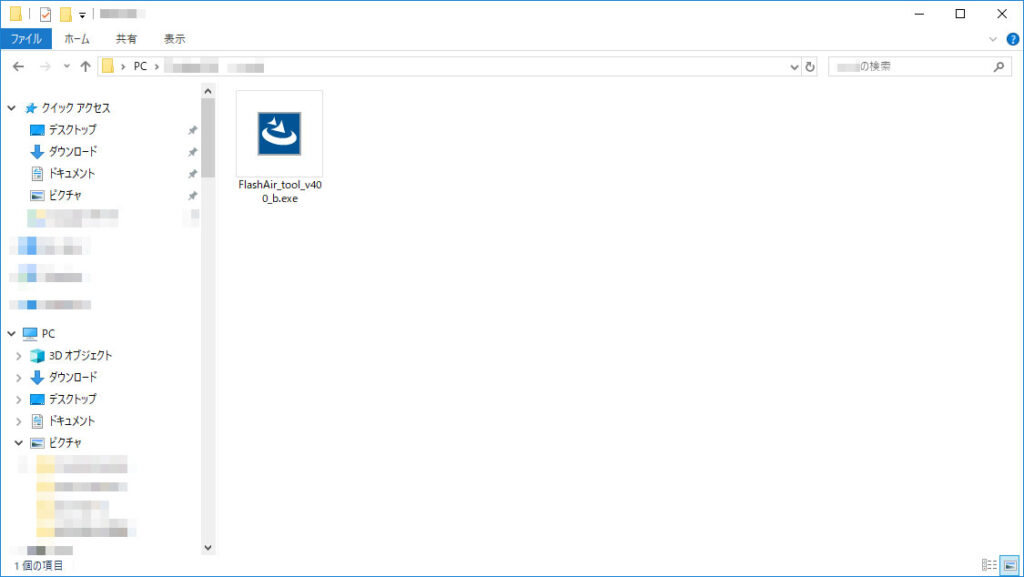This screenshot has height=577, width=1024.
Task: Open the address bar history dropdown
Action: pos(794,67)
